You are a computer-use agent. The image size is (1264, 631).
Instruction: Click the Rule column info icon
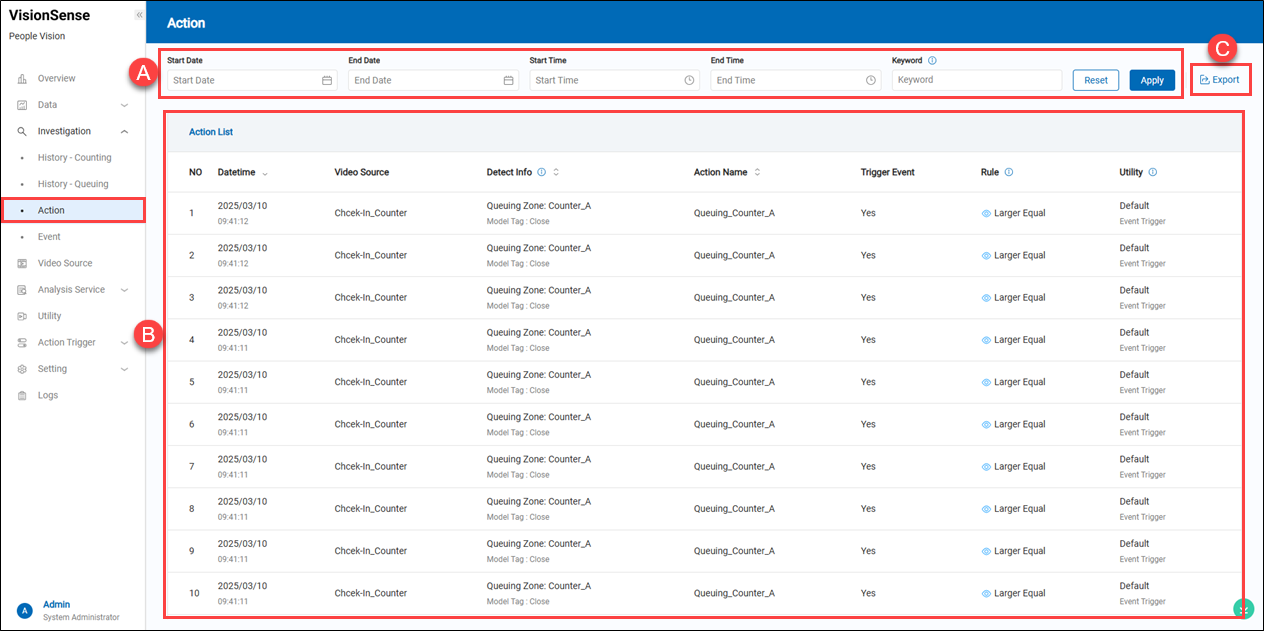(x=1008, y=172)
